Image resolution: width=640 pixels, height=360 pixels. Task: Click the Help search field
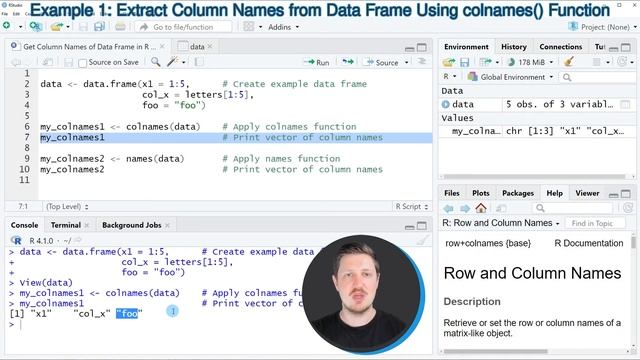coord(573,208)
